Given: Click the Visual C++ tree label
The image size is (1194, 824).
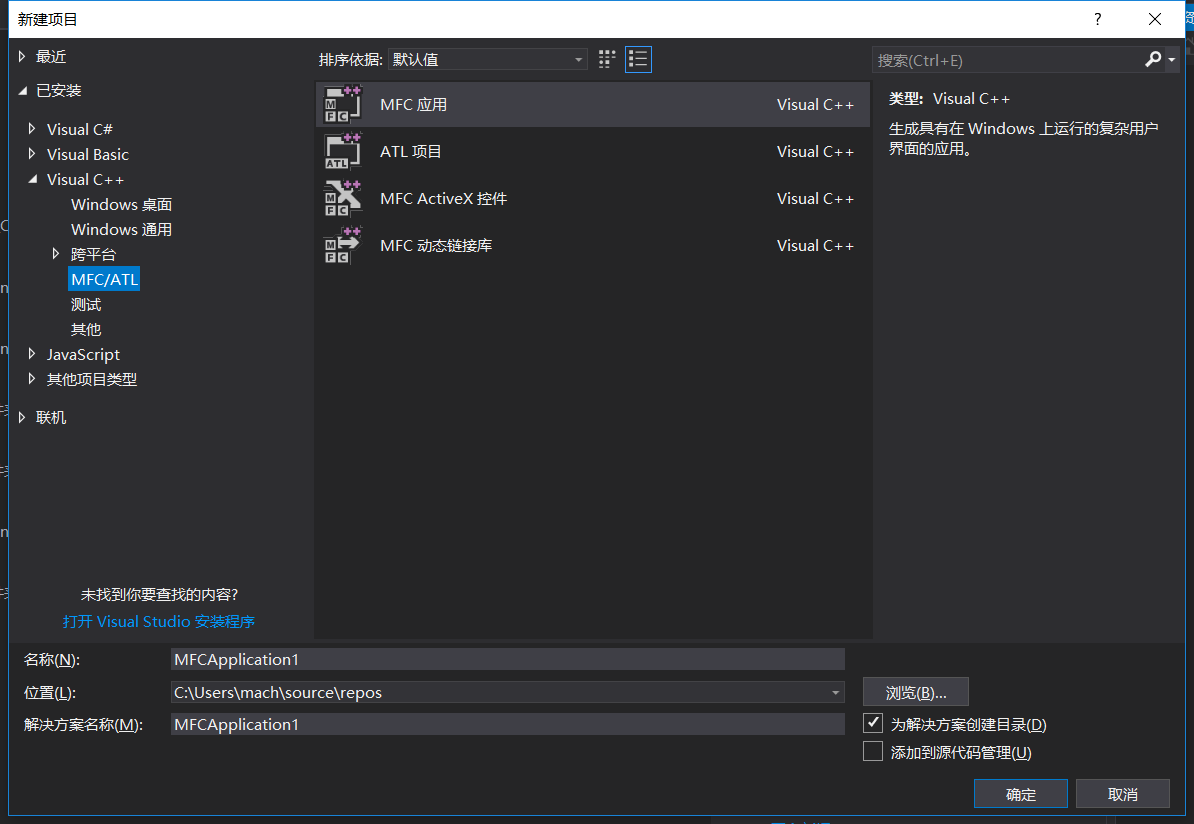Looking at the screenshot, I should point(85,180).
